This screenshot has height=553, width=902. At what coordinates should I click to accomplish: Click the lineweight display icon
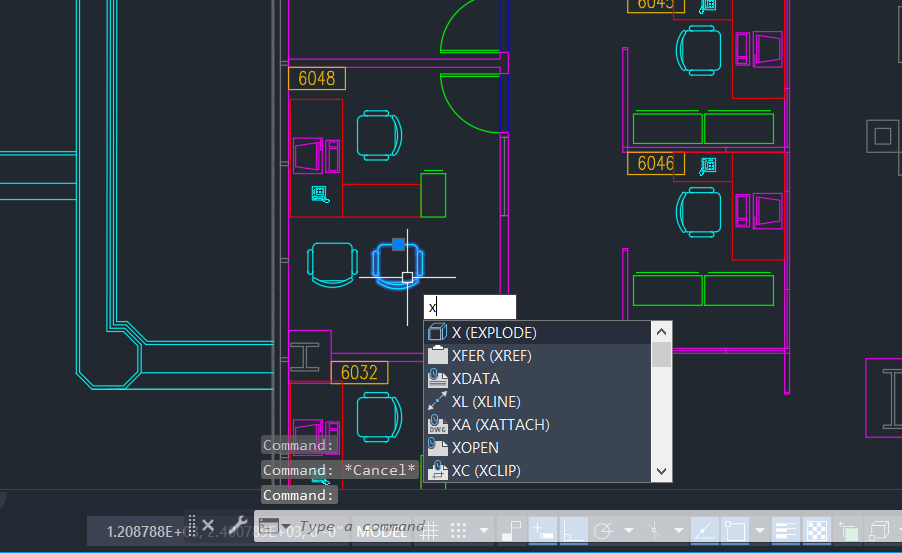tap(786, 530)
